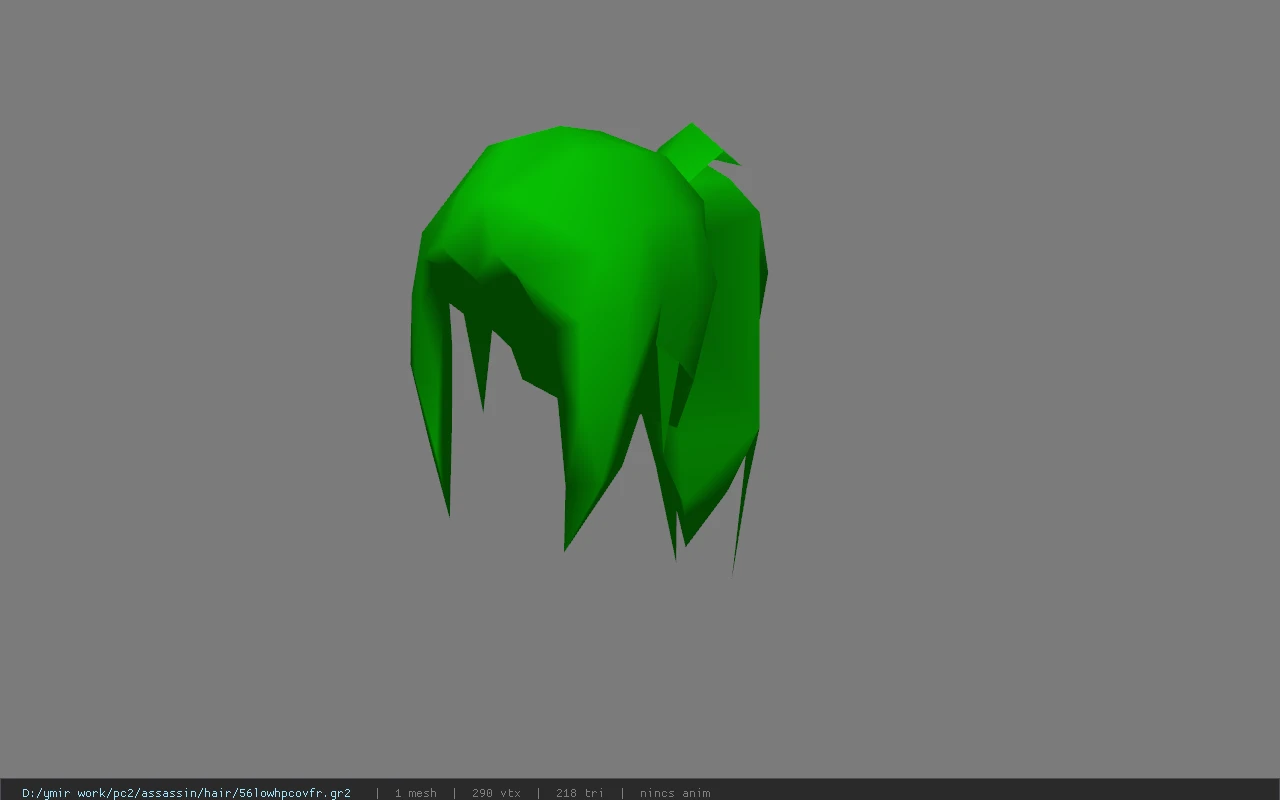Click the '290 vtx' vertex count
1280x800 pixels.
click(x=496, y=793)
